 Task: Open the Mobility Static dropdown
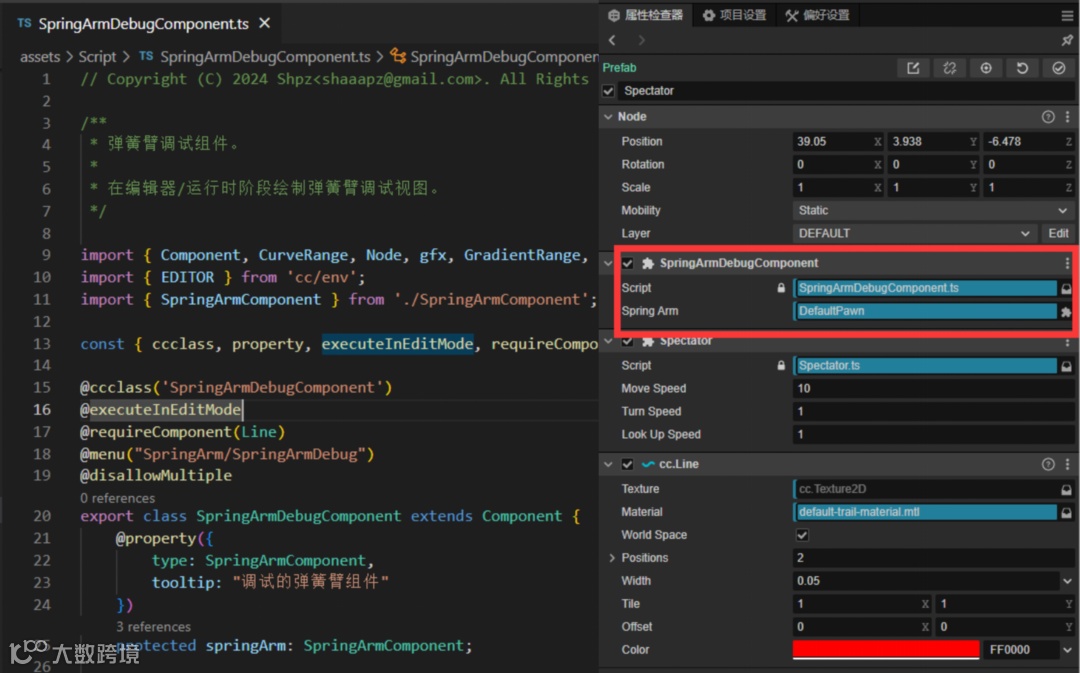(933, 210)
